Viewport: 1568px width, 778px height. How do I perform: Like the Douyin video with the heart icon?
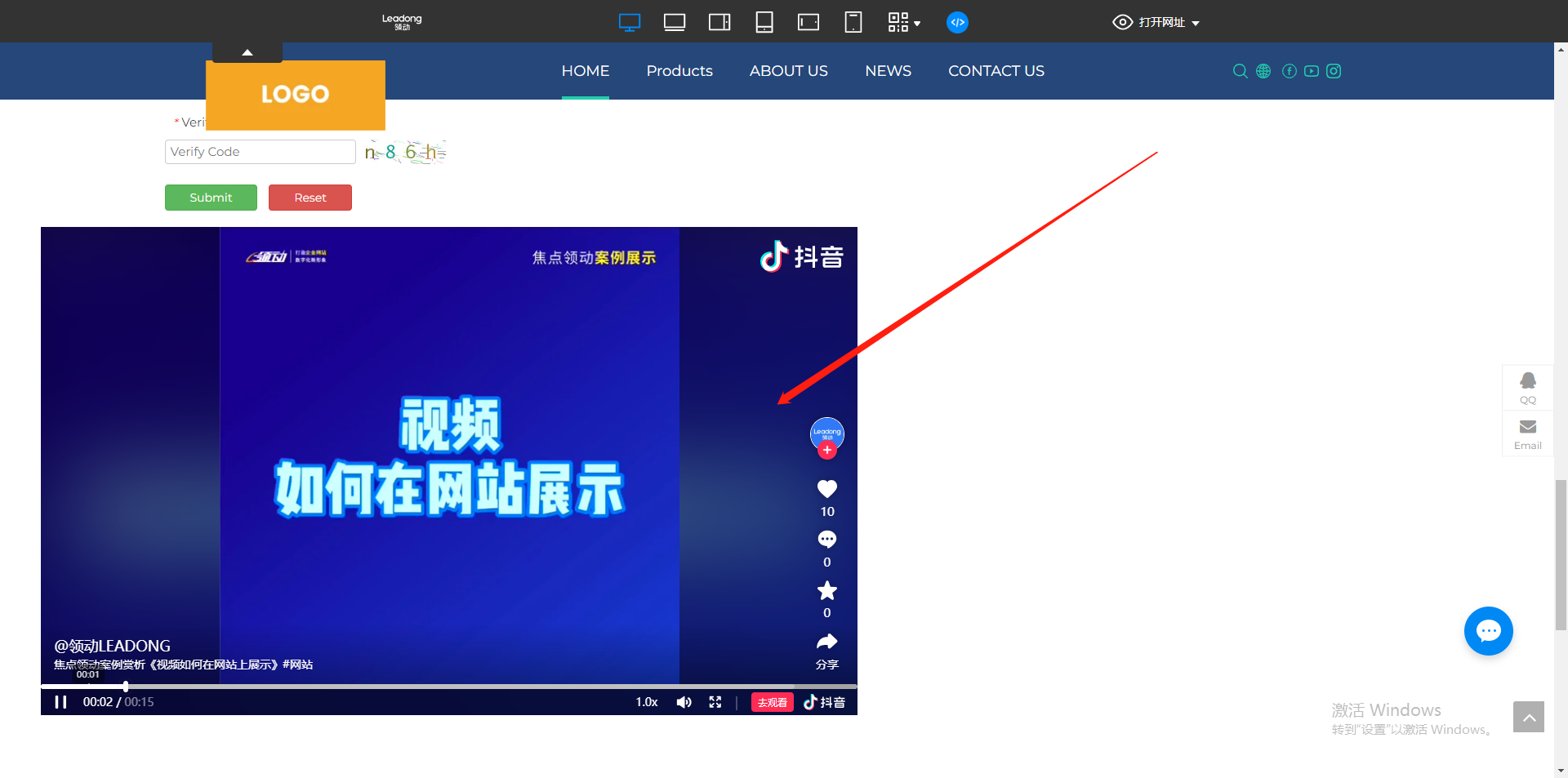(826, 488)
